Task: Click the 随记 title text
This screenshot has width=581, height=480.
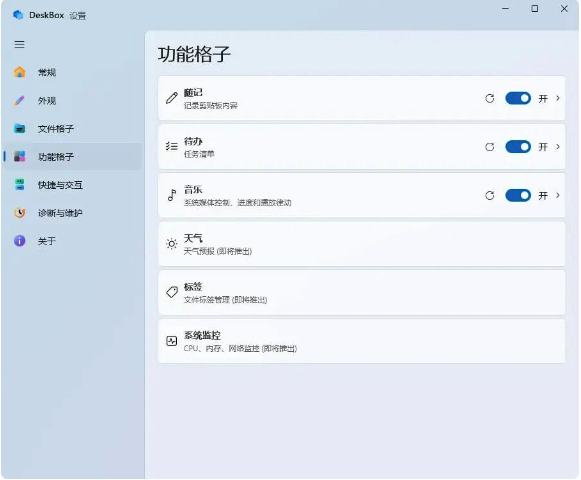Action: tap(193, 92)
